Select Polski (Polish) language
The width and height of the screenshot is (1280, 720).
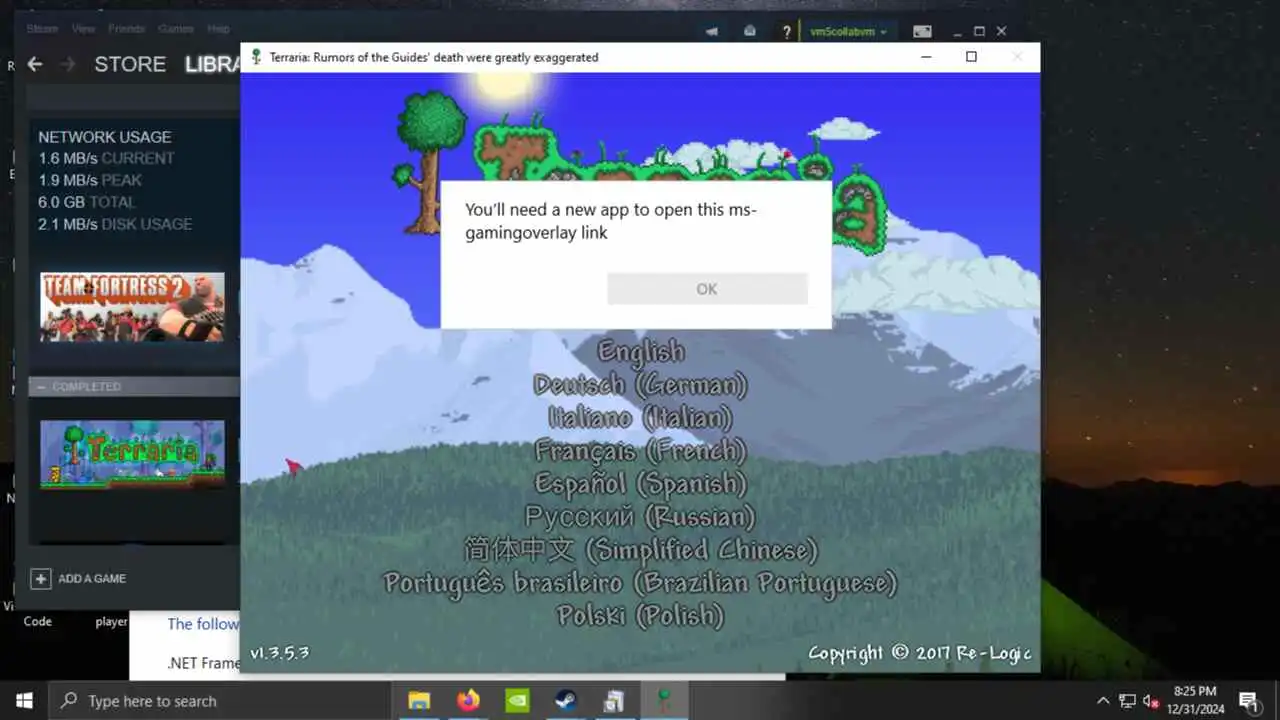pyautogui.click(x=641, y=616)
